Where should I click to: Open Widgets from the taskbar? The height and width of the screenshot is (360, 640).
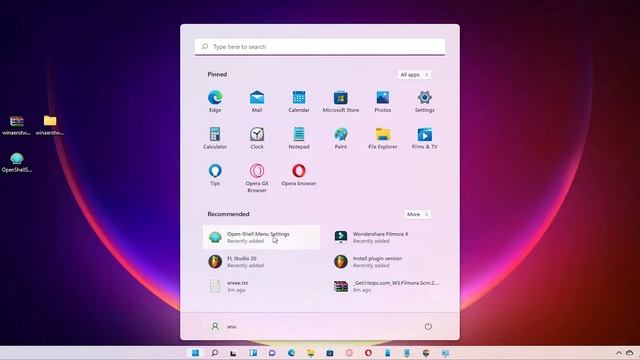253,353
